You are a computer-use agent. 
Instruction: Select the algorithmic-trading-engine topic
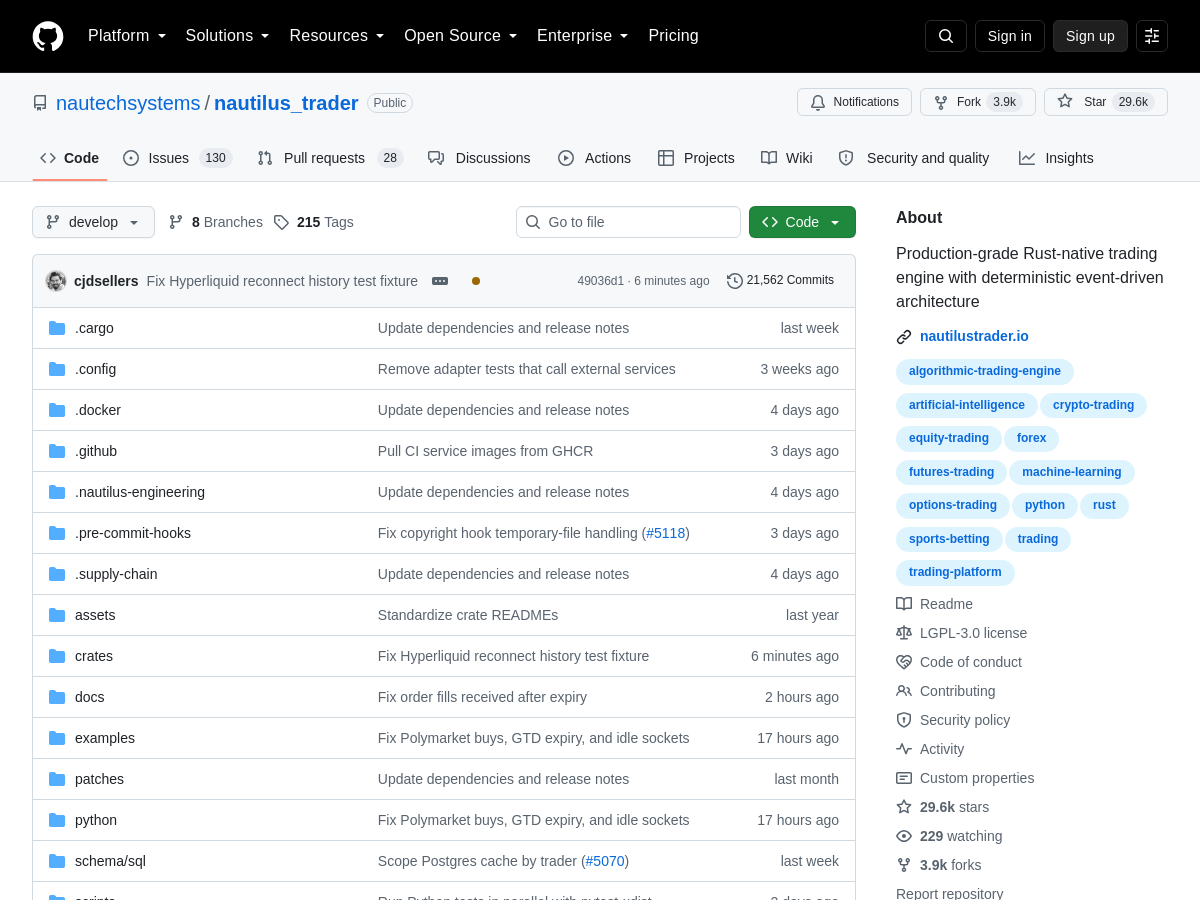pyautogui.click(x=985, y=372)
